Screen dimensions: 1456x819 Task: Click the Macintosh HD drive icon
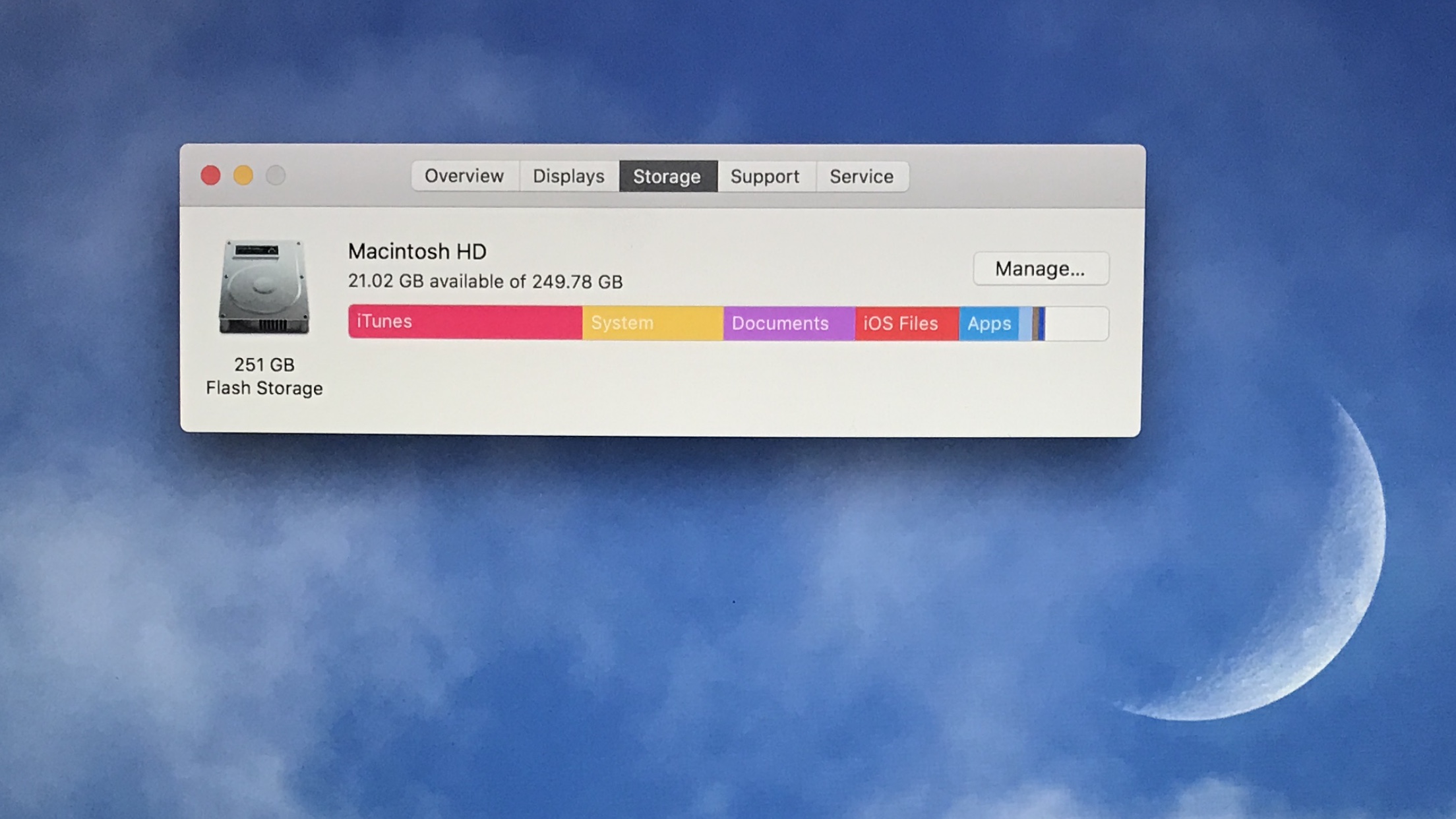[x=264, y=287]
